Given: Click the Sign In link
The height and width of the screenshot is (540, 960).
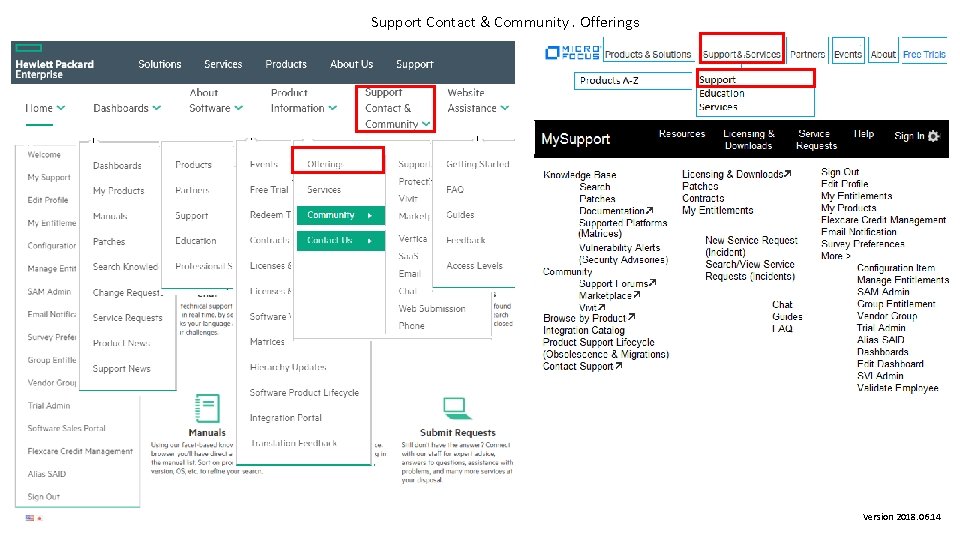Looking at the screenshot, I should pyautogui.click(x=909, y=136).
